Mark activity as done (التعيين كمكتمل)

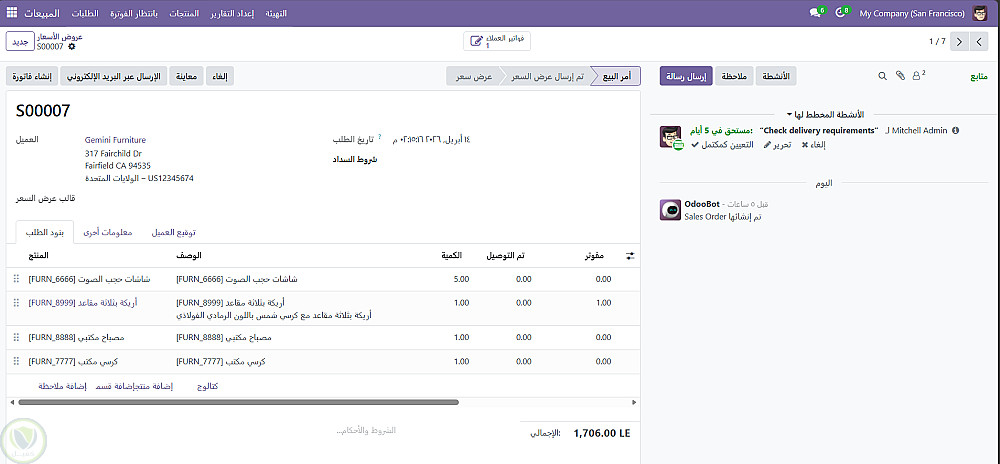pos(722,145)
